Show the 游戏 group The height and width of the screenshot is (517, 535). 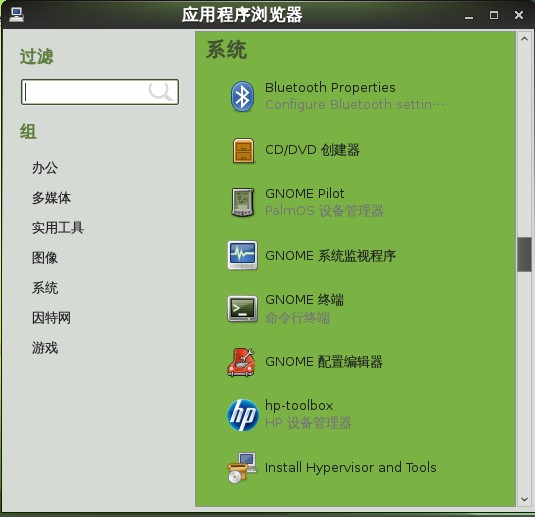[45, 348]
